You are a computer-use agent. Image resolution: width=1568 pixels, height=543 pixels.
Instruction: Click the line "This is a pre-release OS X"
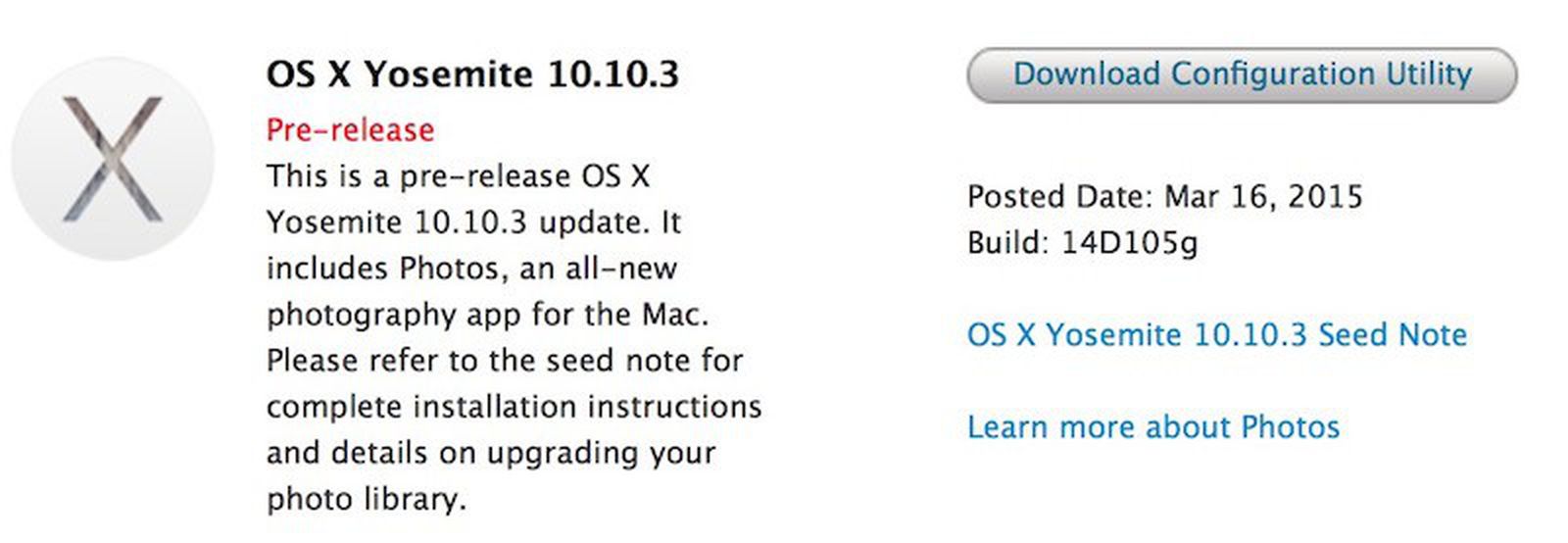coord(458,176)
